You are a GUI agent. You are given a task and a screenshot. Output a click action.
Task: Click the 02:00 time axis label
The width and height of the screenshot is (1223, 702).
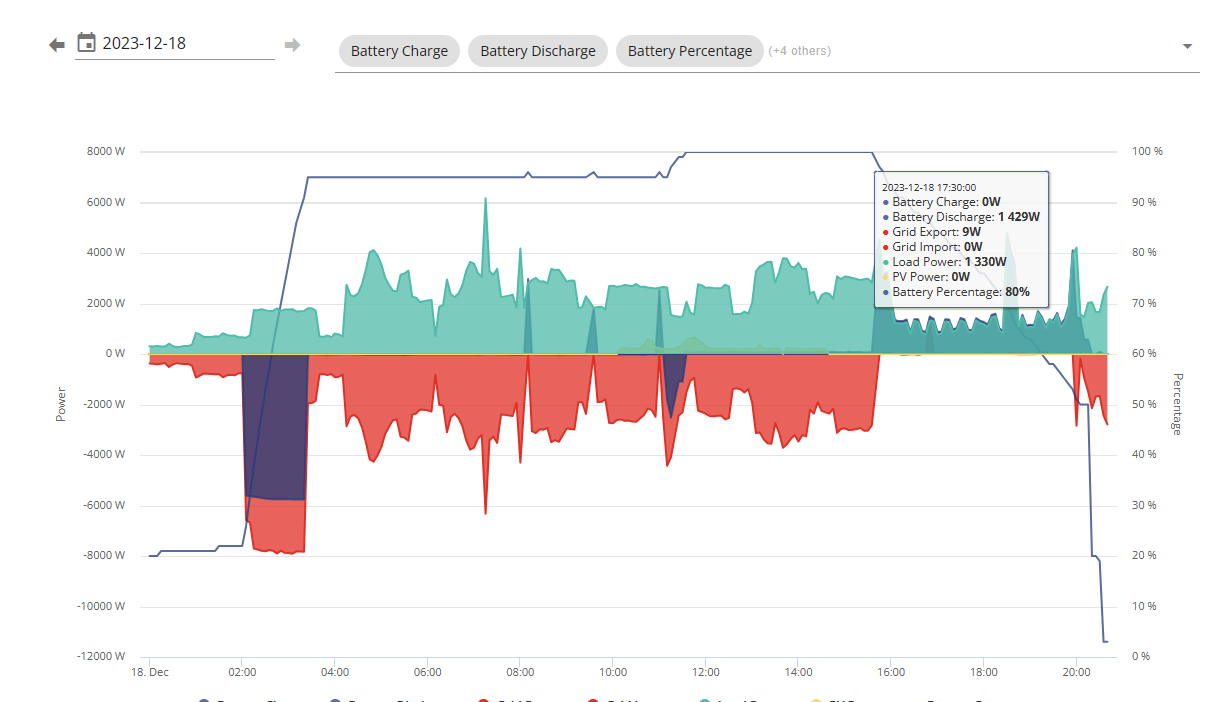coord(242,672)
